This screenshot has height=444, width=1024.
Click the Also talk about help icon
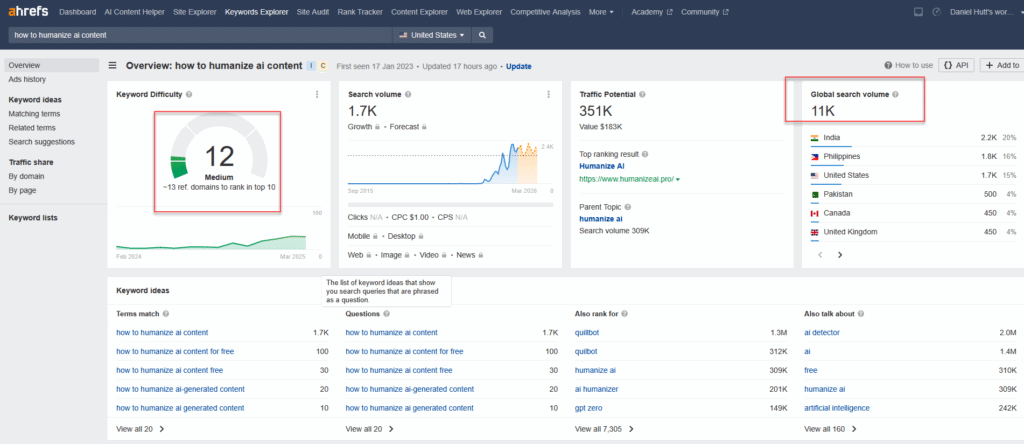pyautogui.click(x=861, y=314)
